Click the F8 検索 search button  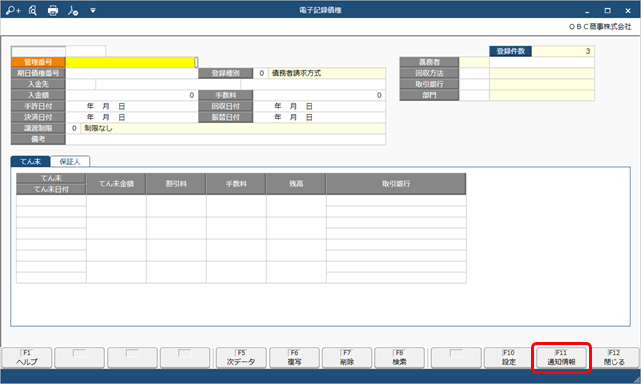(x=399, y=357)
